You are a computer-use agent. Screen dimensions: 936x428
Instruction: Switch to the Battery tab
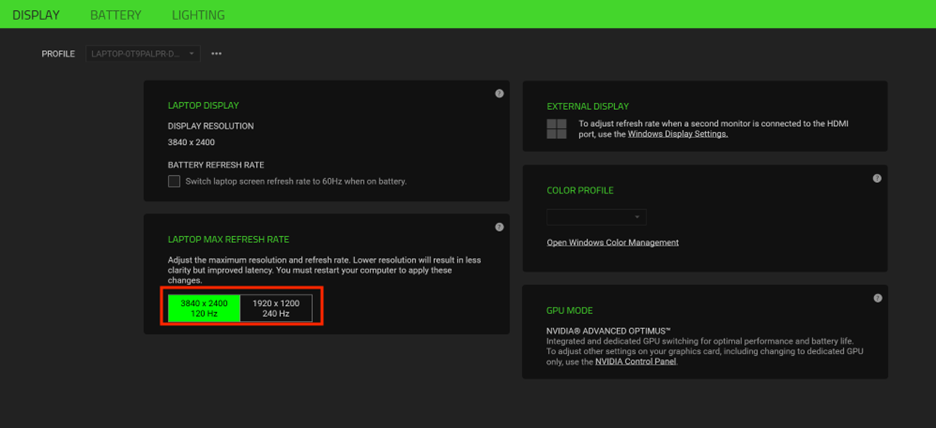[x=115, y=15]
